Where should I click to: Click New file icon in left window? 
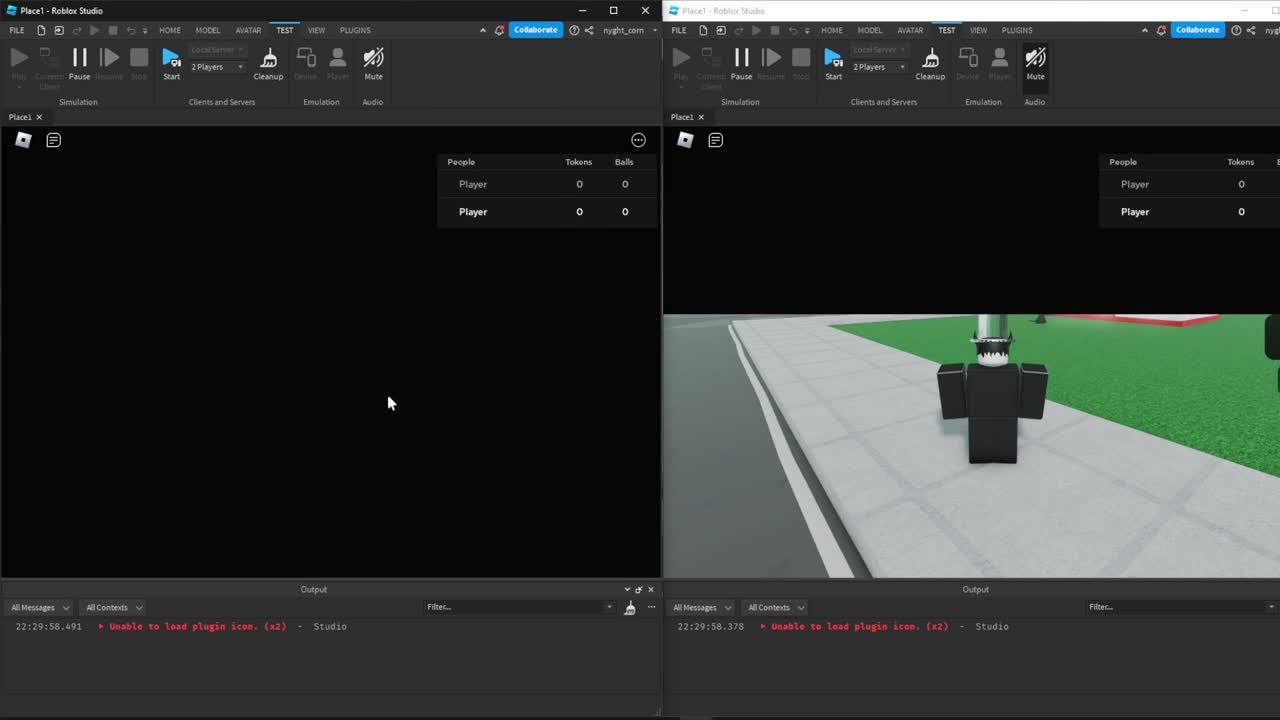click(41, 30)
